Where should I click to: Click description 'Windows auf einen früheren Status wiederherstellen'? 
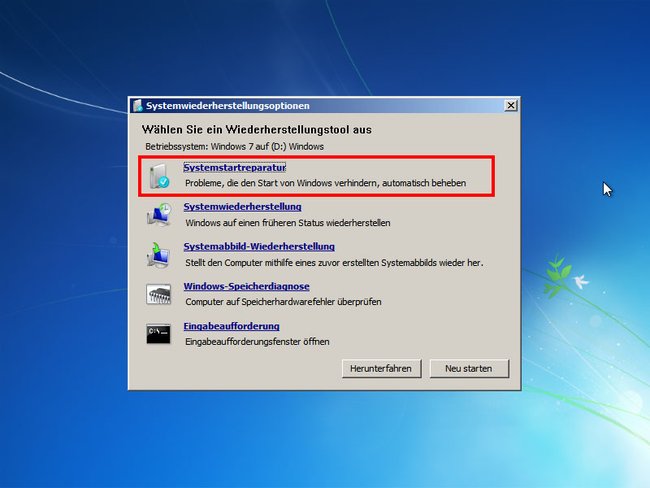pos(288,223)
